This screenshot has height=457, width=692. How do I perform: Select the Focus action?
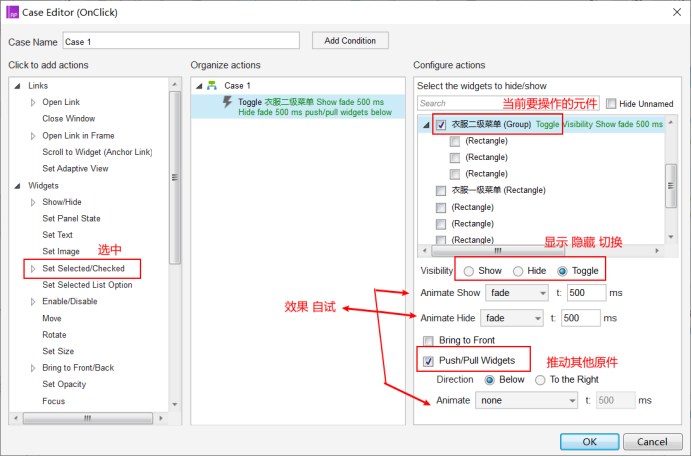click(x=53, y=401)
